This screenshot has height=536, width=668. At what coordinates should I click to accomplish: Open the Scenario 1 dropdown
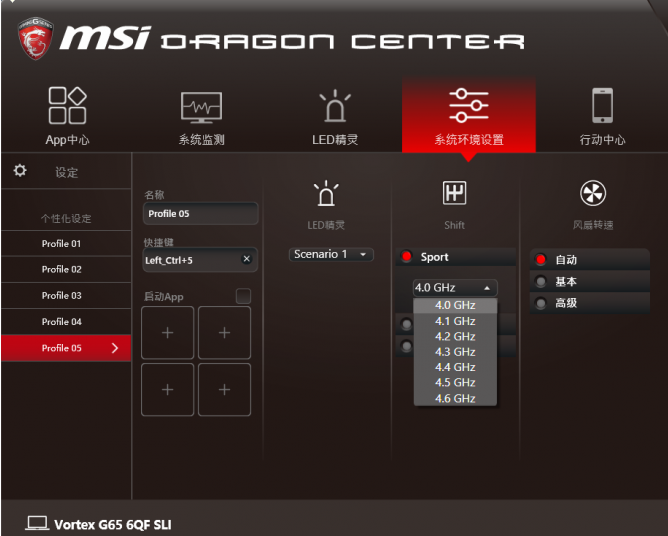pos(331,254)
